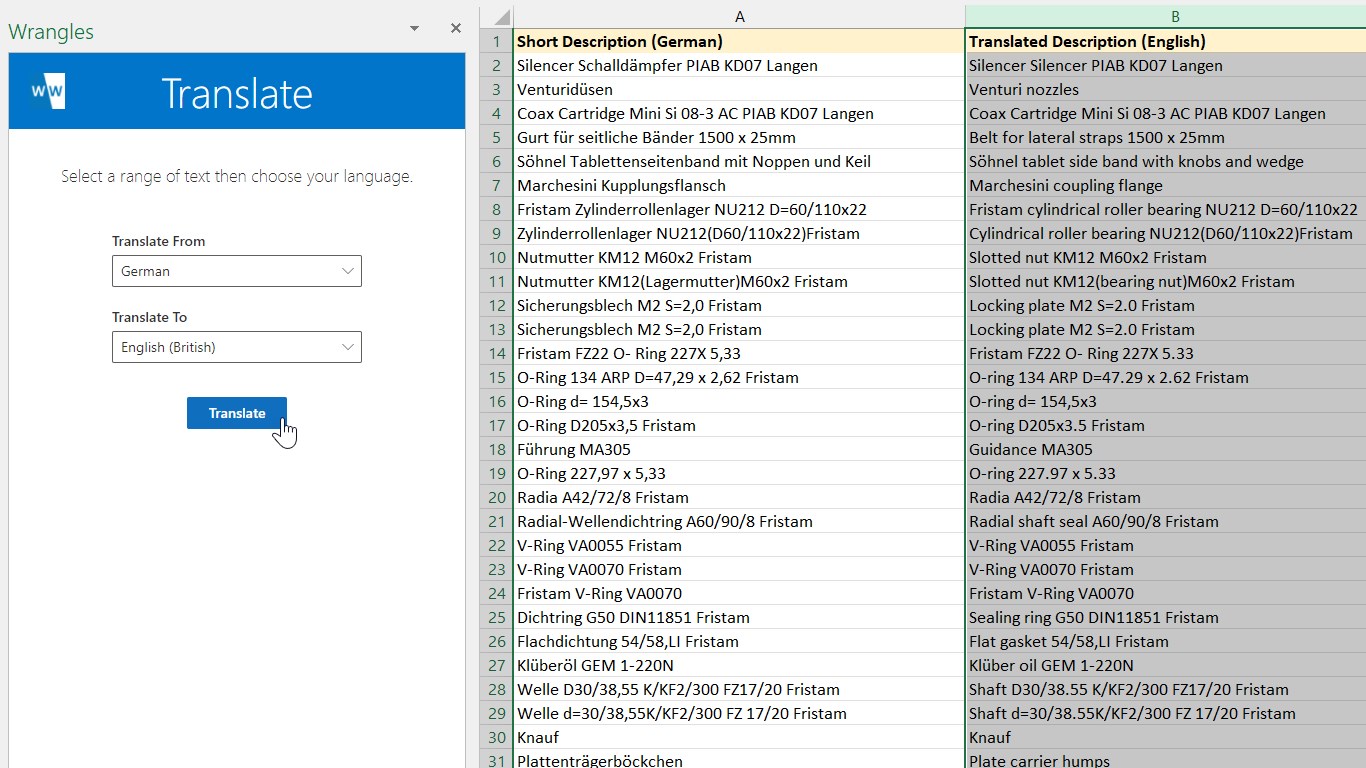Select row 5 header
The width and height of the screenshot is (1366, 768).
tap(496, 138)
